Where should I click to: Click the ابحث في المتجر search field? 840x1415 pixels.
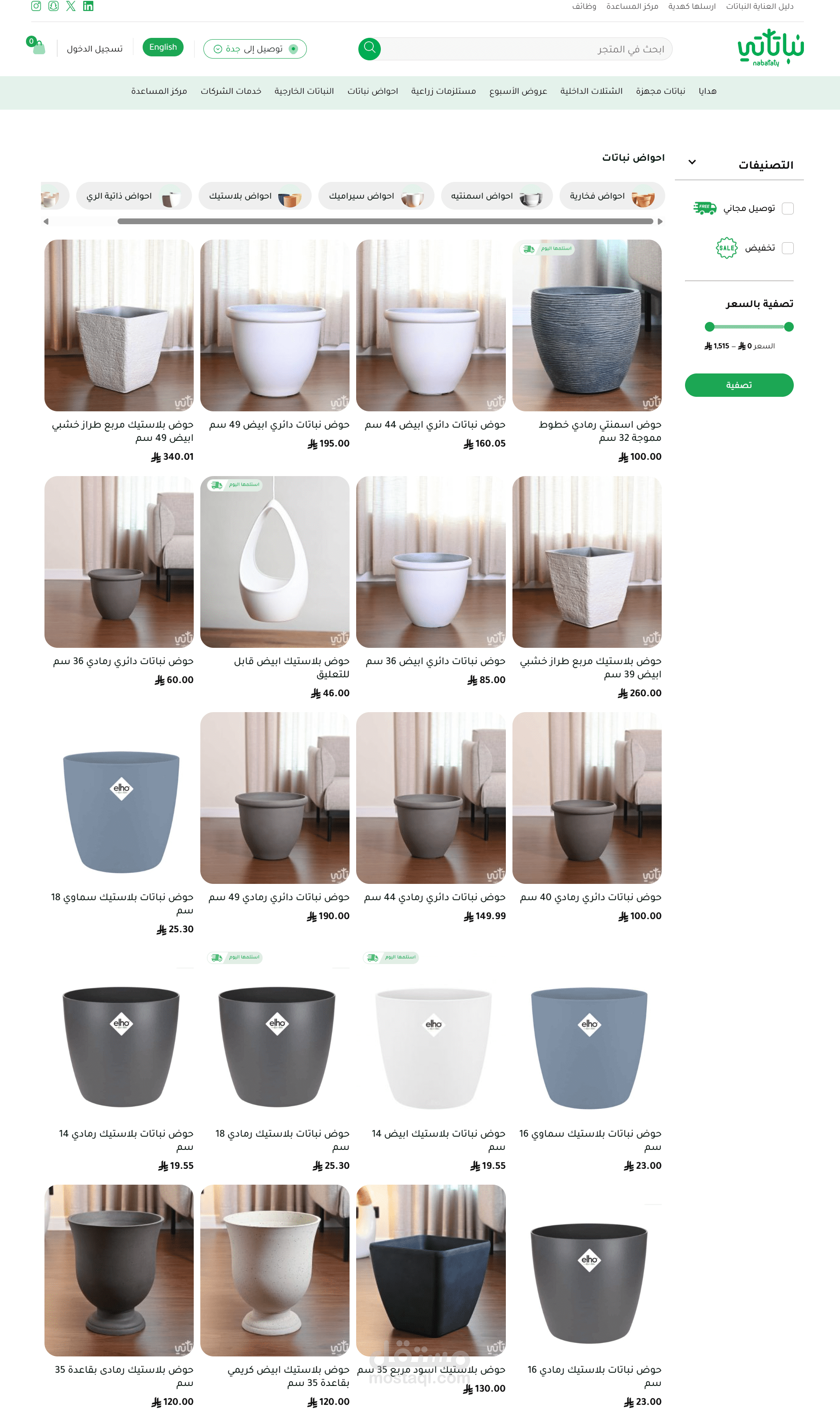(x=527, y=49)
